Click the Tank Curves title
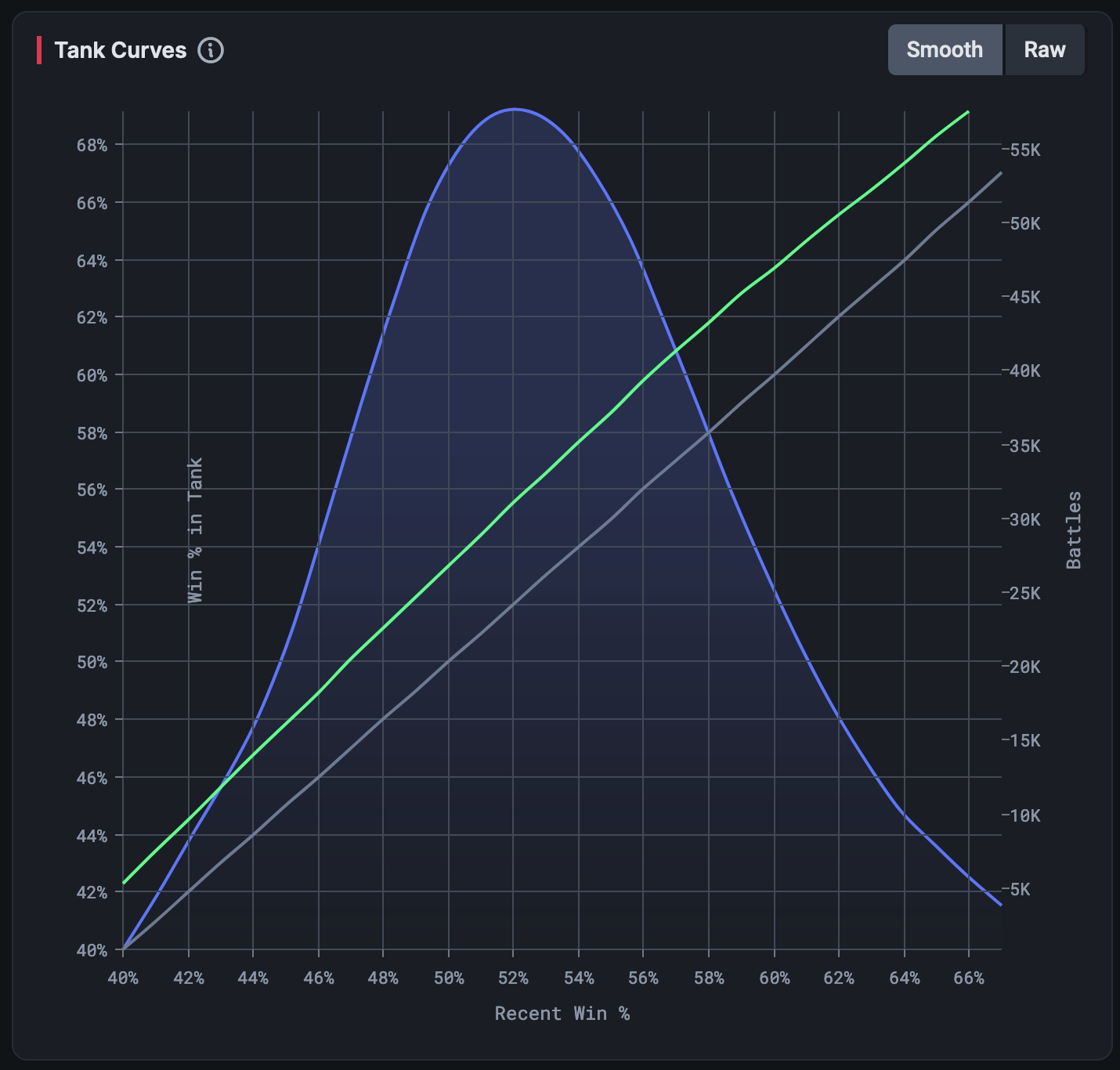Image resolution: width=1120 pixels, height=1070 pixels. click(121, 50)
